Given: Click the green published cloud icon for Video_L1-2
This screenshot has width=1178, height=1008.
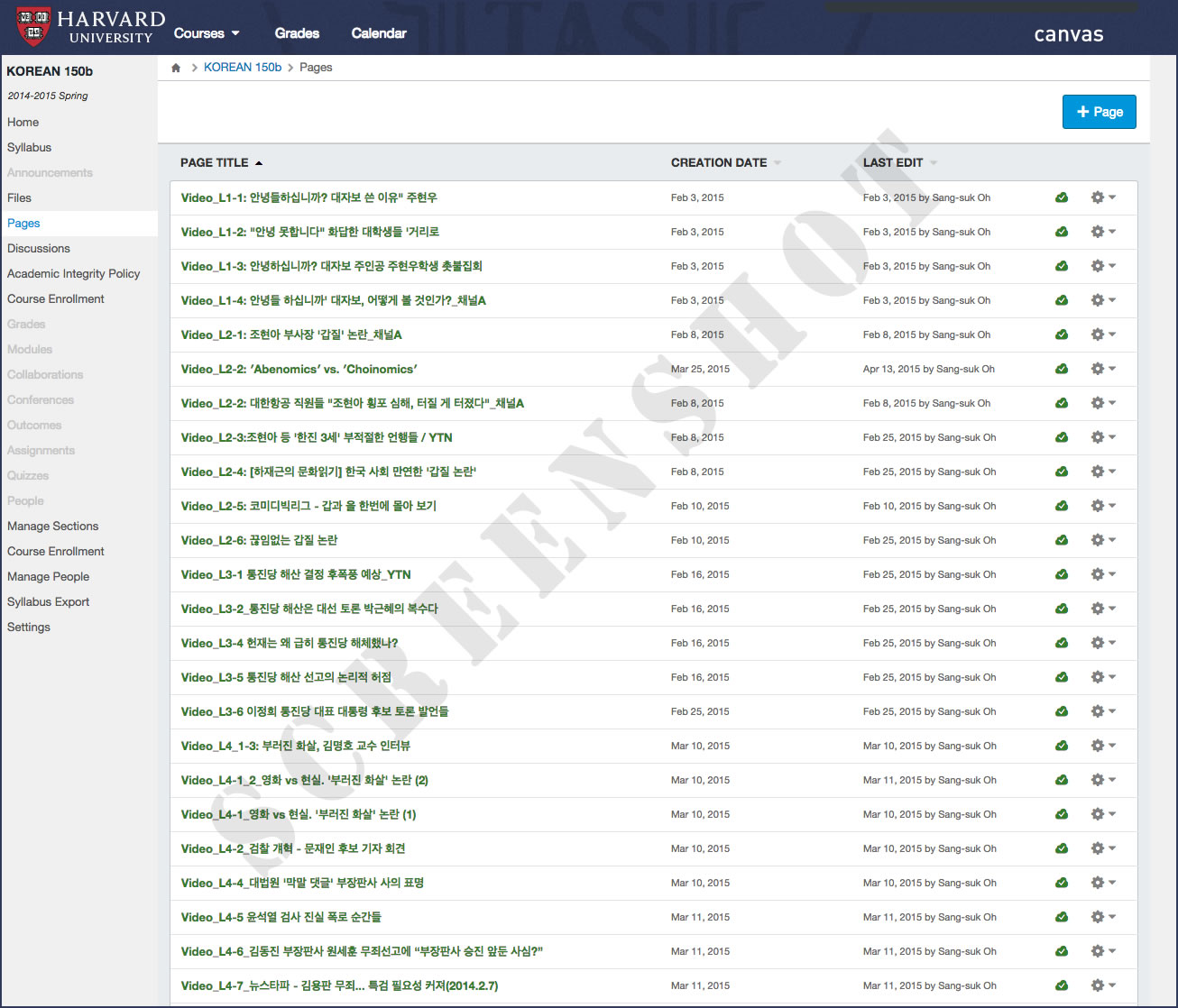Looking at the screenshot, I should click(x=1062, y=232).
